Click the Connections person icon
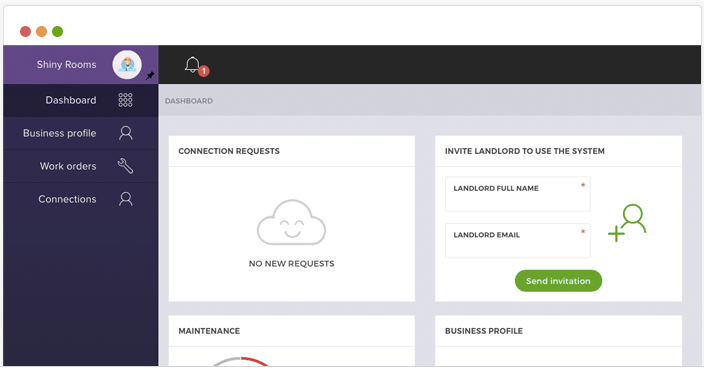Viewport: 704px width, 374px height. (126, 199)
